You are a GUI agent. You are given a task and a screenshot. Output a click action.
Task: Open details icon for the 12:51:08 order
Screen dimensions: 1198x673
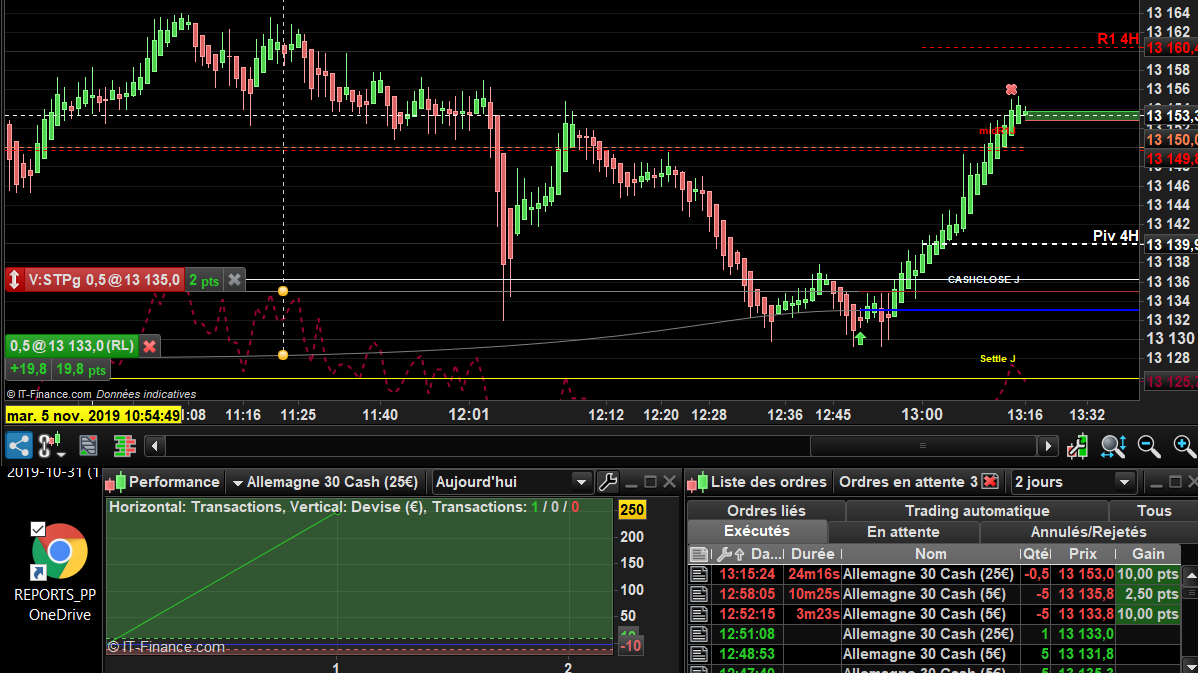click(x=698, y=633)
